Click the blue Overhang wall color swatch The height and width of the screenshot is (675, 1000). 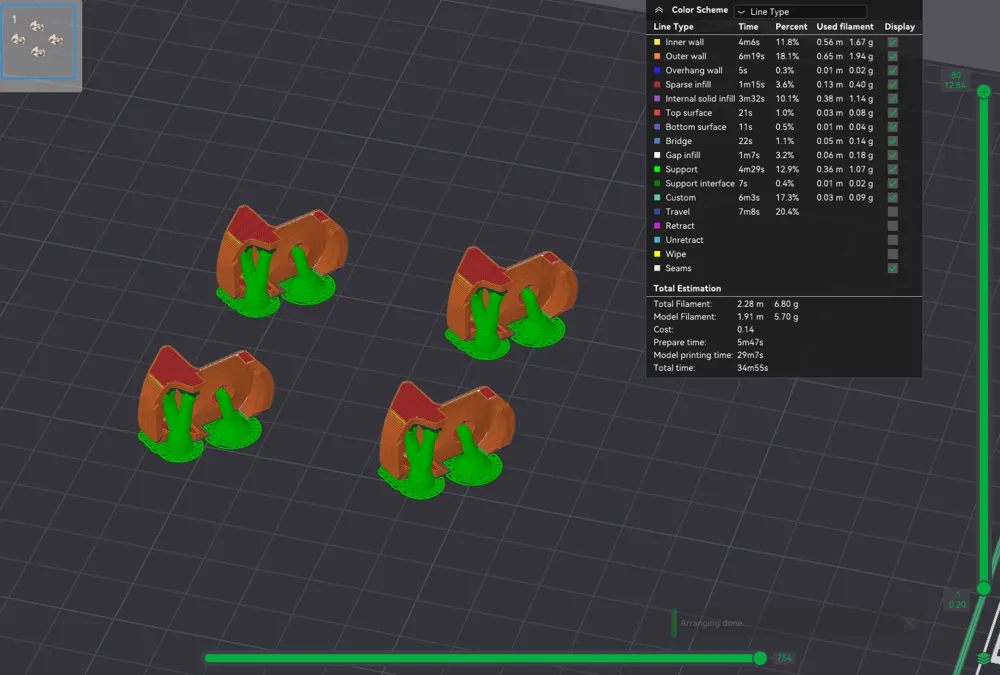click(657, 70)
